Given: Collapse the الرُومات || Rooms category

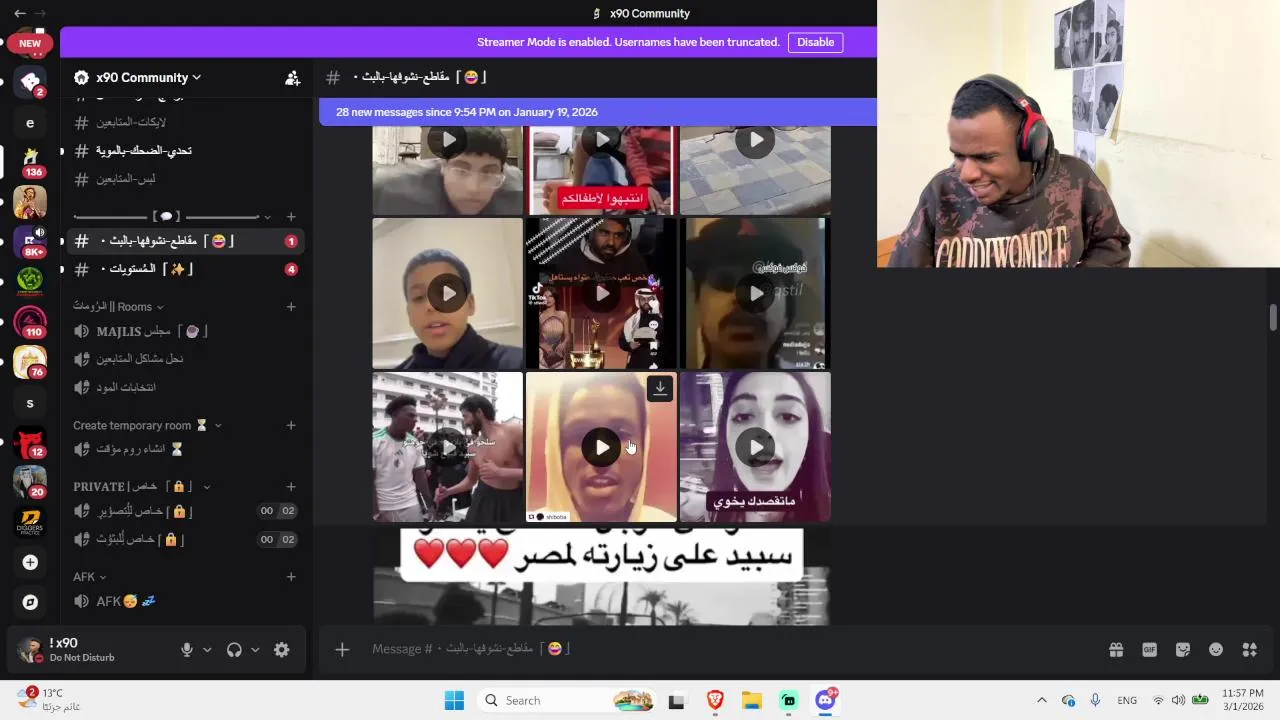Looking at the screenshot, I should 118,307.
